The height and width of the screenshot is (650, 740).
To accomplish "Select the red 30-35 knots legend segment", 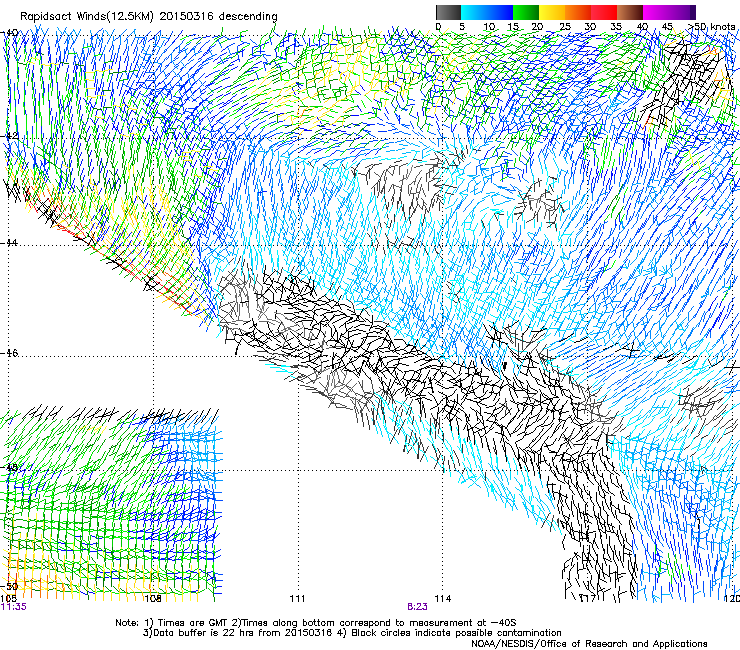I will 604,12.
